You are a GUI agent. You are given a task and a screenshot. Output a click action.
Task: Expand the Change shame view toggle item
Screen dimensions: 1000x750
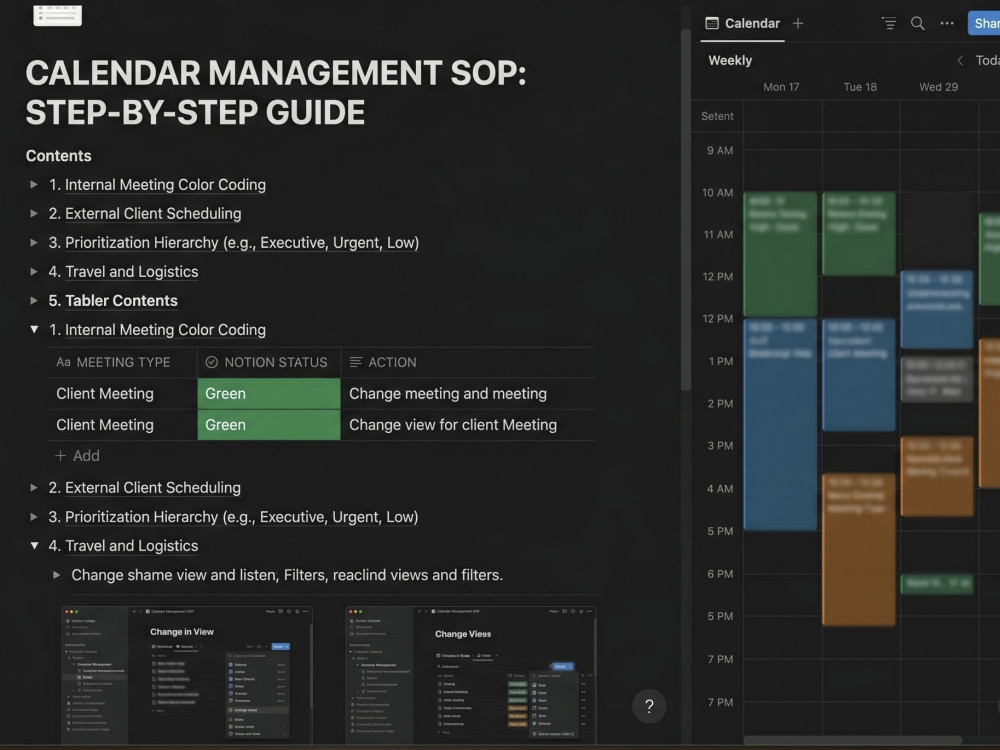(x=56, y=575)
